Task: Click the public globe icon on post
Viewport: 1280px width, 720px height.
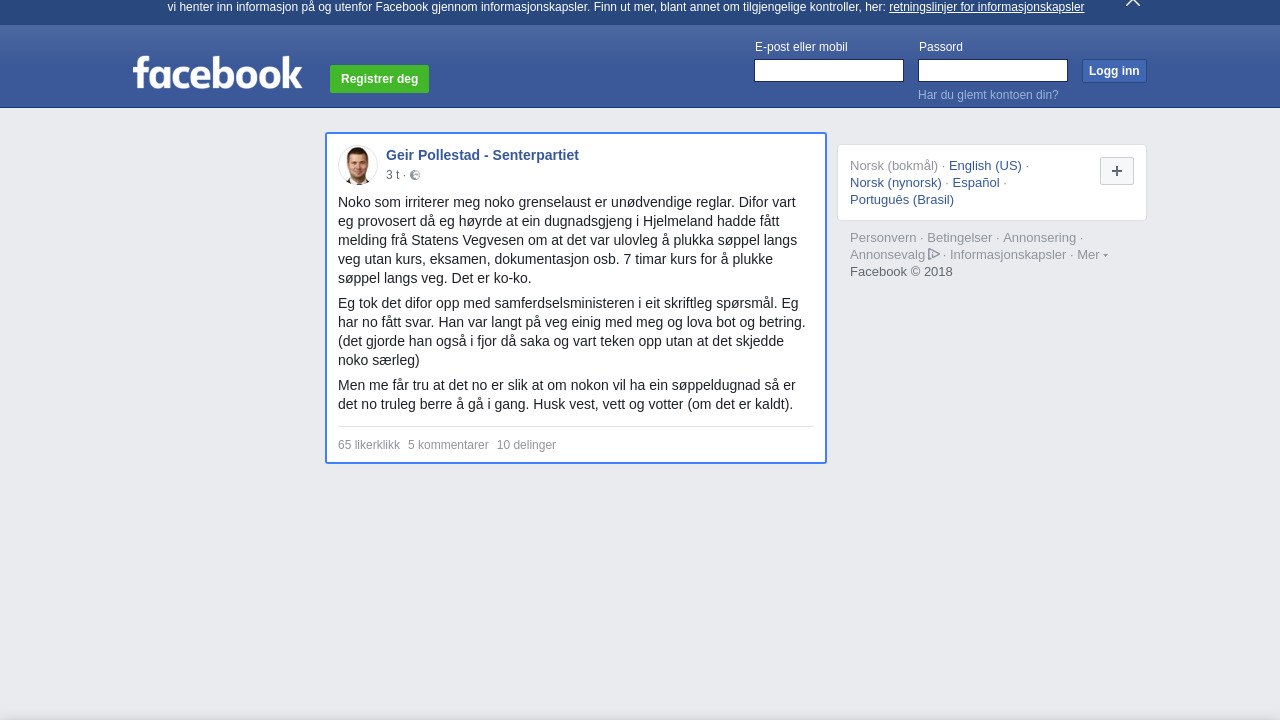Action: coord(415,175)
